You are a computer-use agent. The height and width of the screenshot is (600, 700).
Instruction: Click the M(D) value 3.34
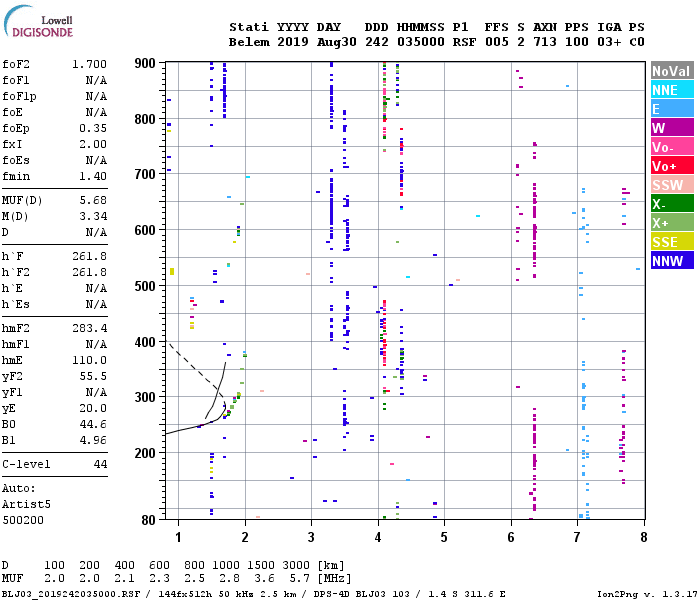coord(93,217)
